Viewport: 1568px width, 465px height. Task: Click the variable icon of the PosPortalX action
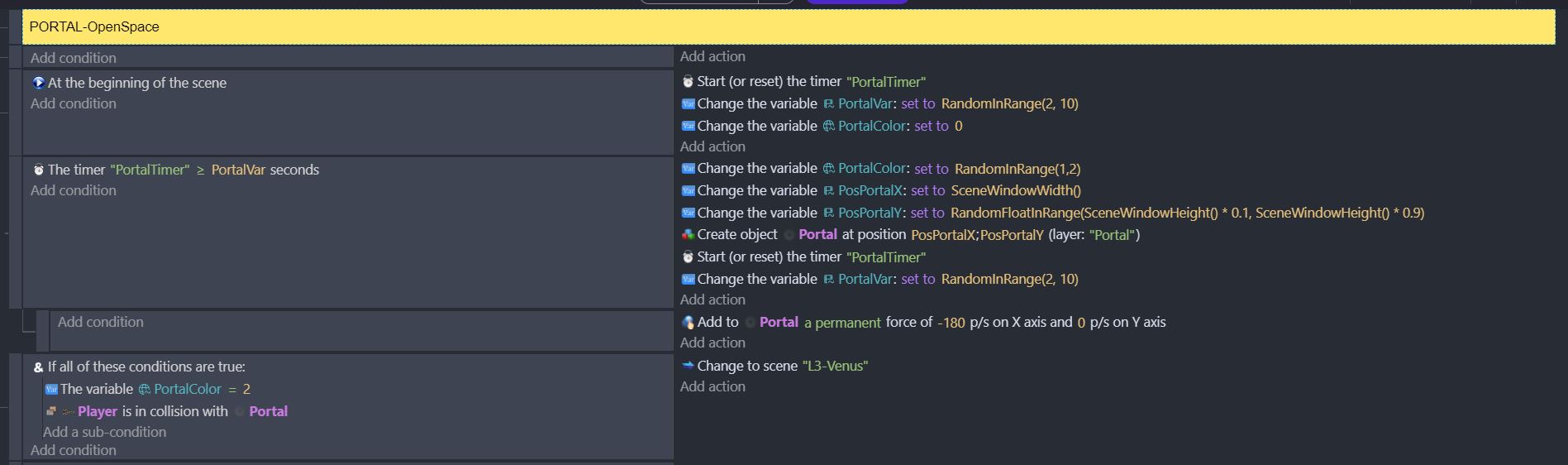coord(688,190)
